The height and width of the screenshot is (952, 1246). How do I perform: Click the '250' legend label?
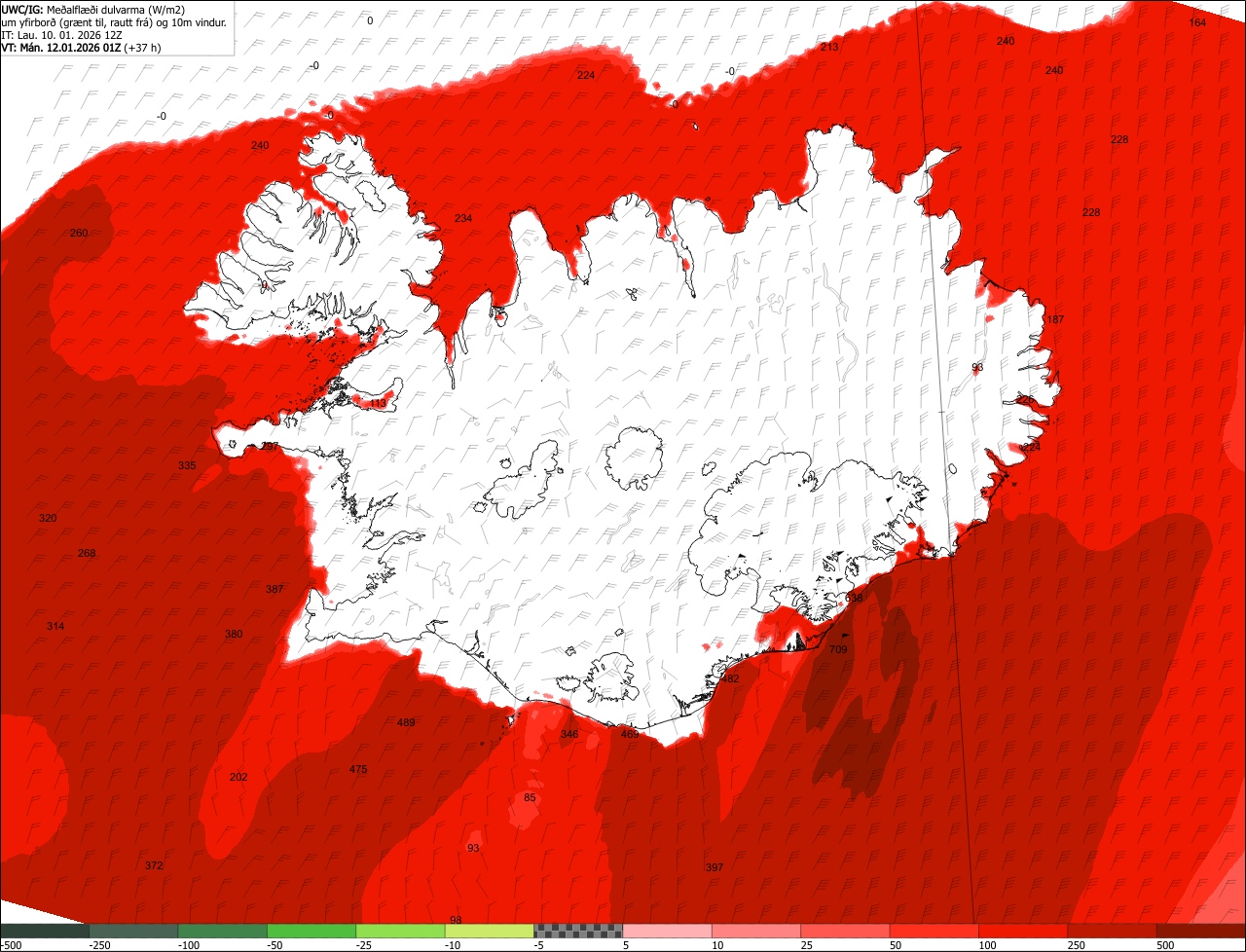[x=1077, y=945]
